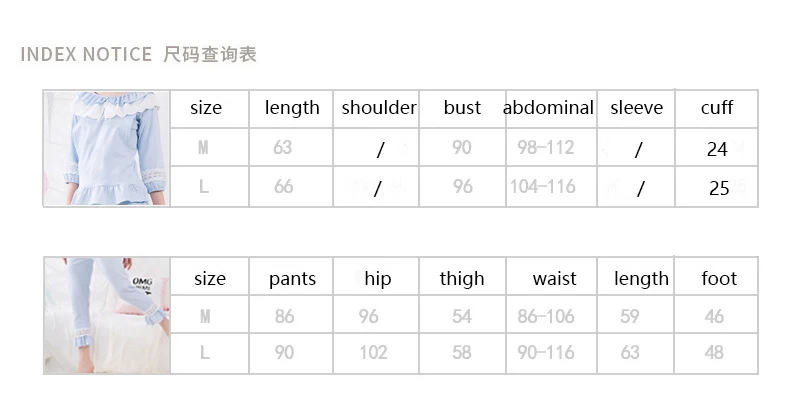790x417 pixels.
Task: Click the cuff value 24 cell
Action: coord(716,148)
